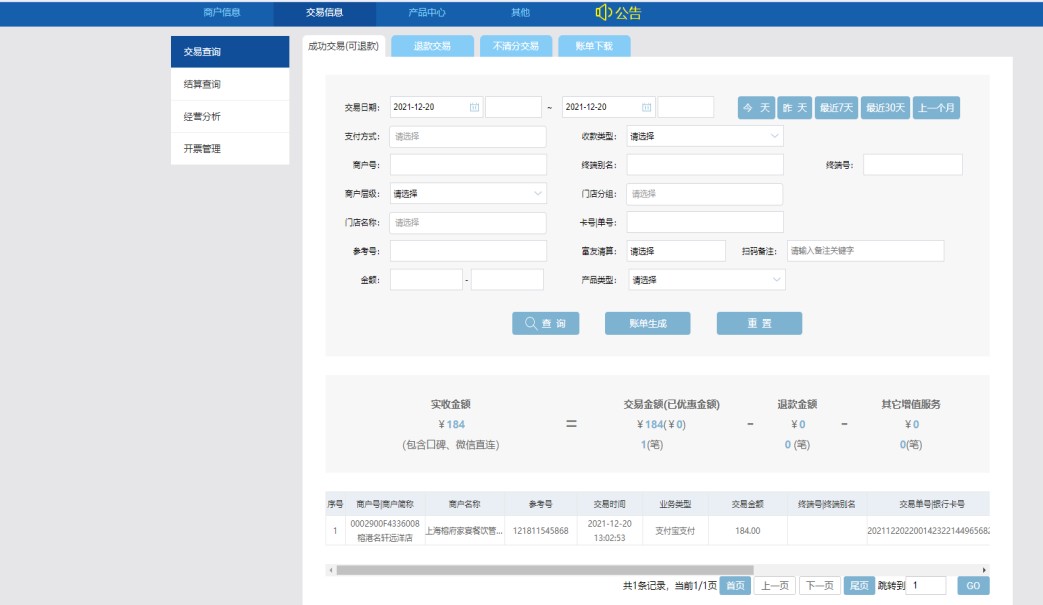
Task: Click the announcement speaker icon
Action: pos(602,13)
